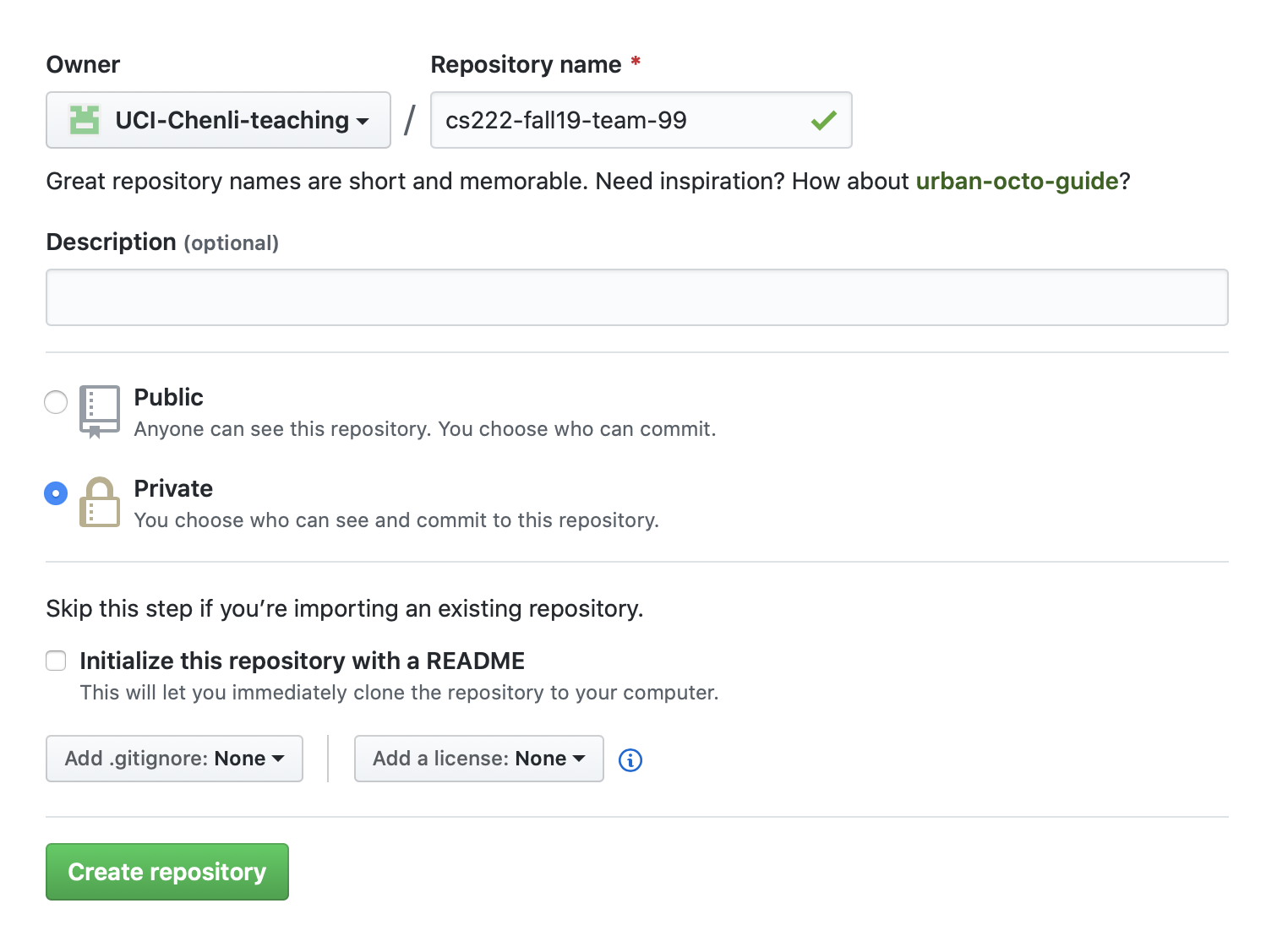Open the UCI-Chenli-teaching owner dropdown

coord(217,120)
